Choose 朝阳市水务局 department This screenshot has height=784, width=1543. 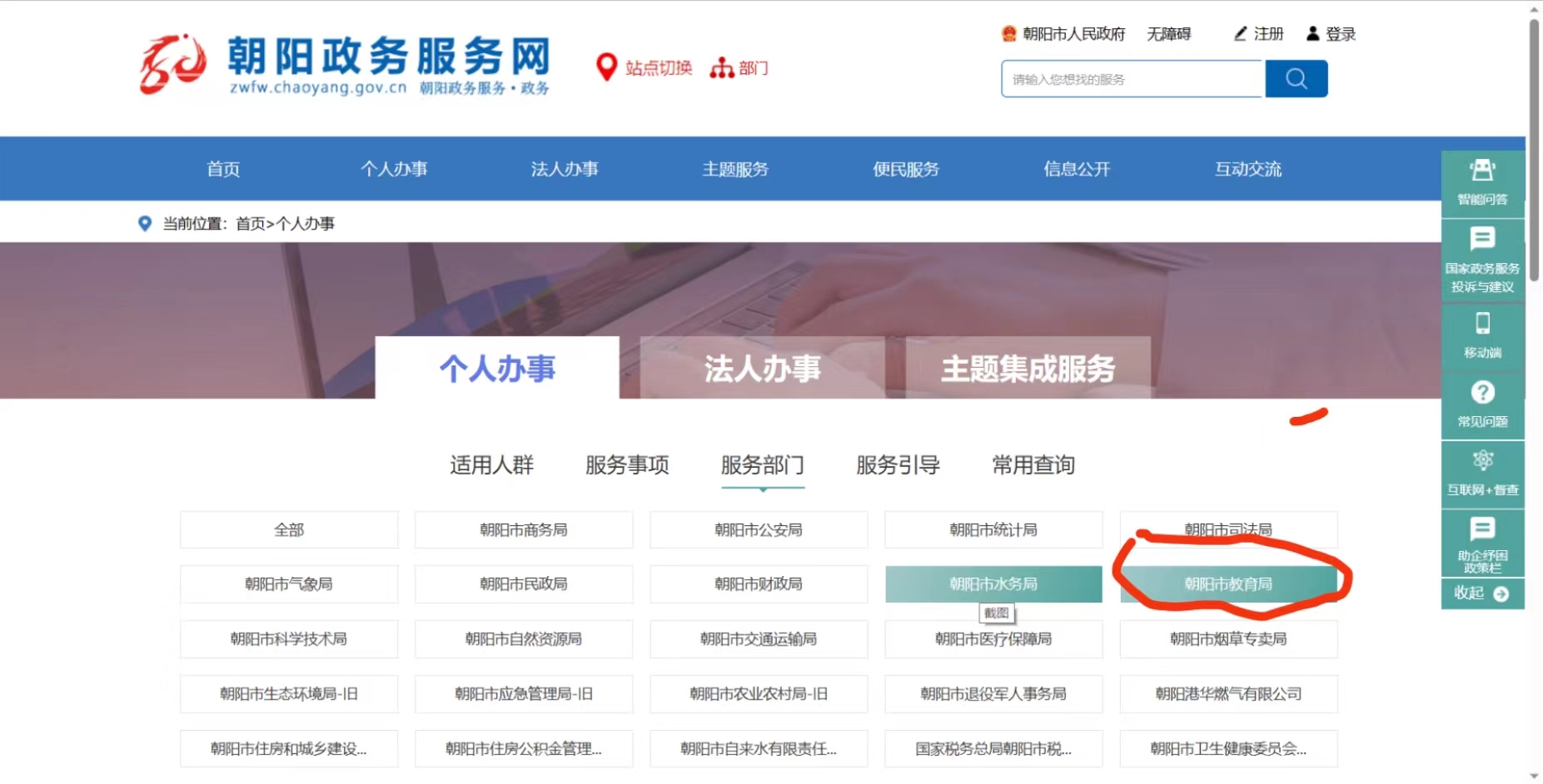993,584
